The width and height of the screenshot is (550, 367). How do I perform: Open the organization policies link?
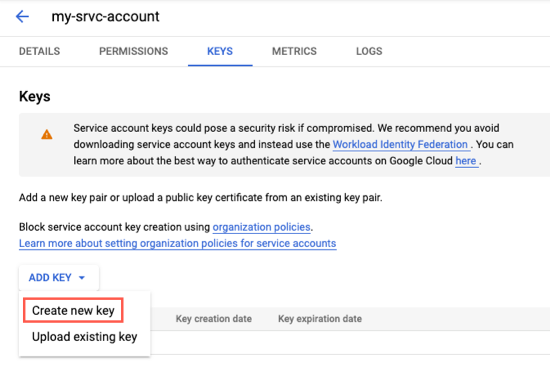coord(261,227)
